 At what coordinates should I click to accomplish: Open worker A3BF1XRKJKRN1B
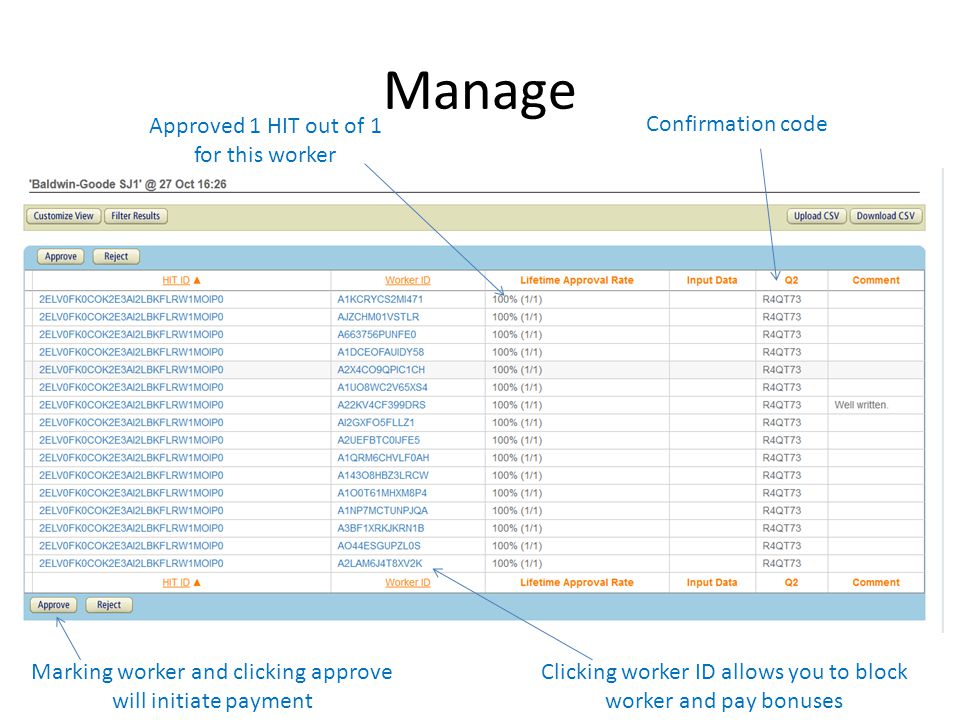(381, 528)
